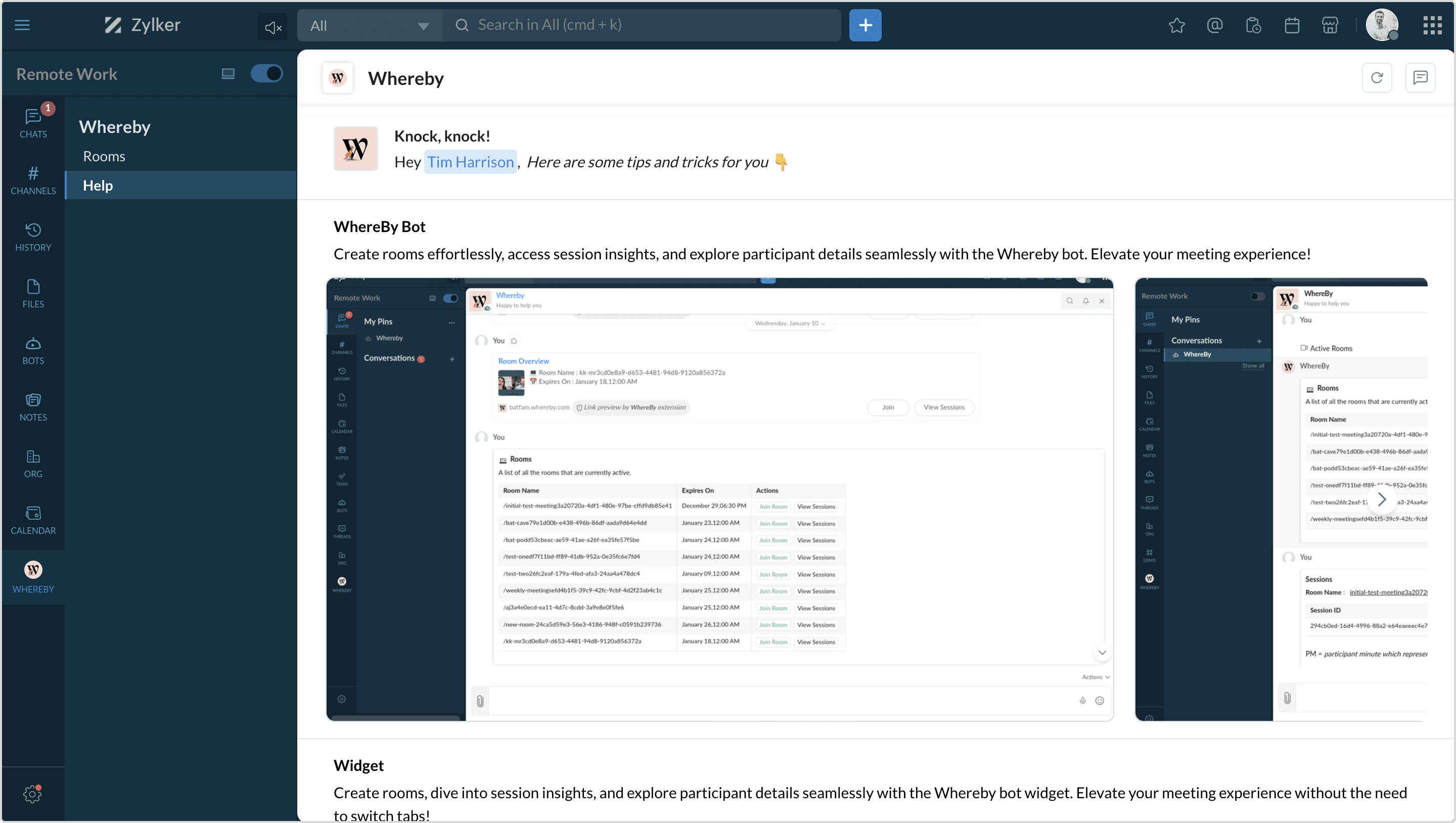Refresh the Whereby widget
This screenshot has height=823, width=1456.
point(1377,78)
